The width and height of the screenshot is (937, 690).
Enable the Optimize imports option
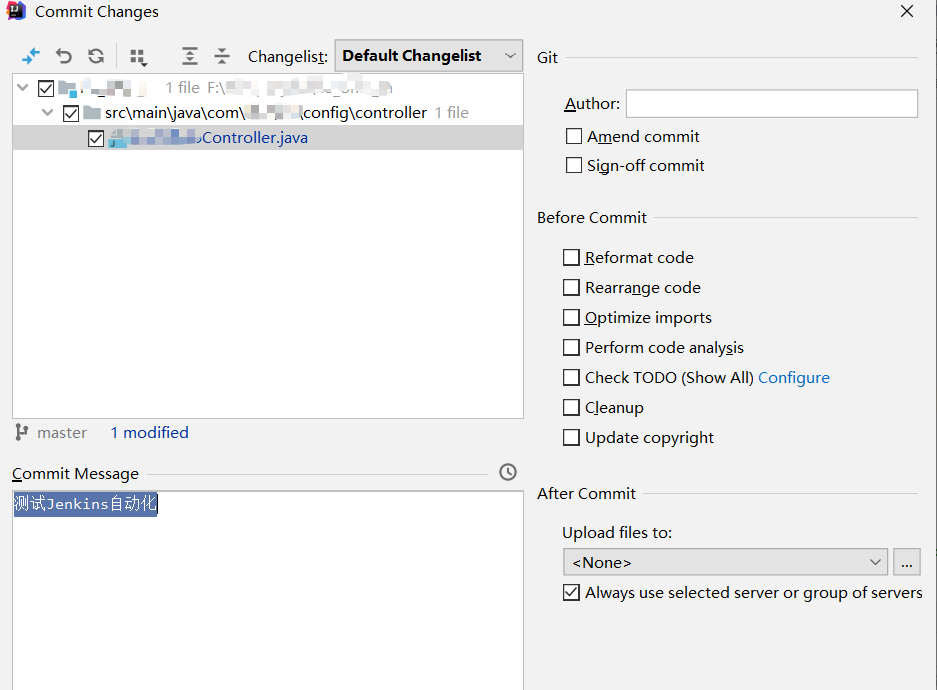pyautogui.click(x=571, y=318)
